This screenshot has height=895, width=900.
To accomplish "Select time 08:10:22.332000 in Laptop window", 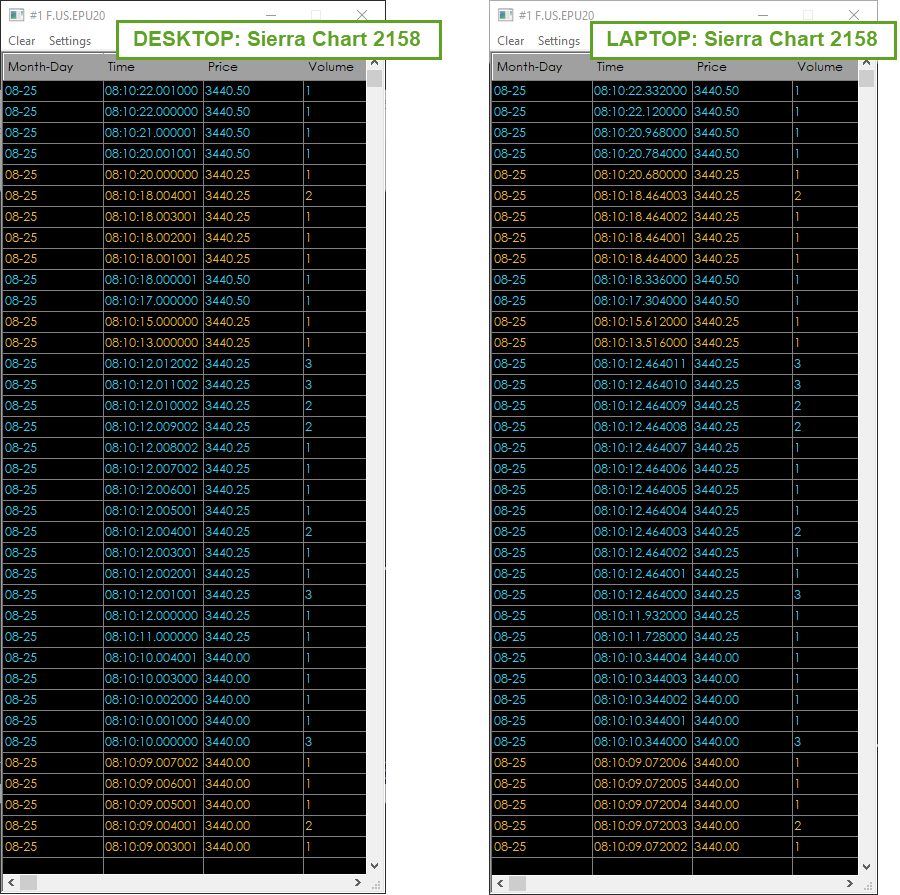I will pyautogui.click(x=641, y=91).
